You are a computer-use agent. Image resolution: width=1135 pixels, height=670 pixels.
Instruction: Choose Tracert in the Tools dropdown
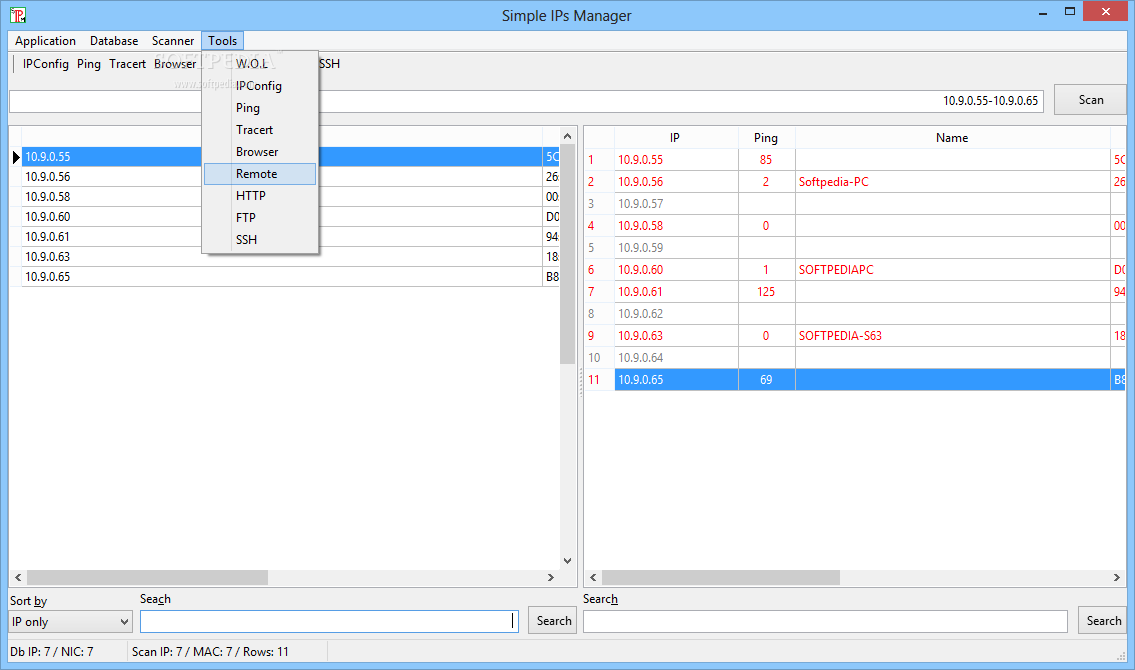[260, 130]
